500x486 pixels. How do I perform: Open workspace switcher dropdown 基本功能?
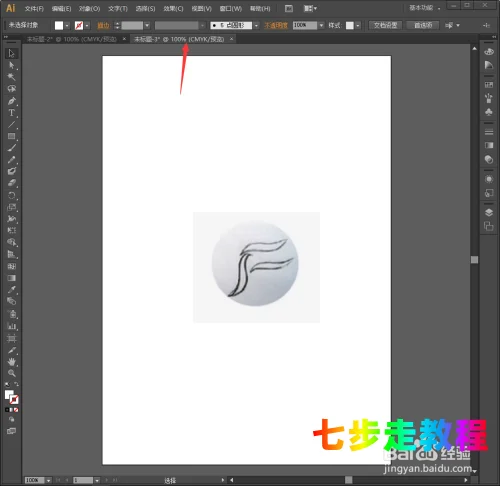425,8
